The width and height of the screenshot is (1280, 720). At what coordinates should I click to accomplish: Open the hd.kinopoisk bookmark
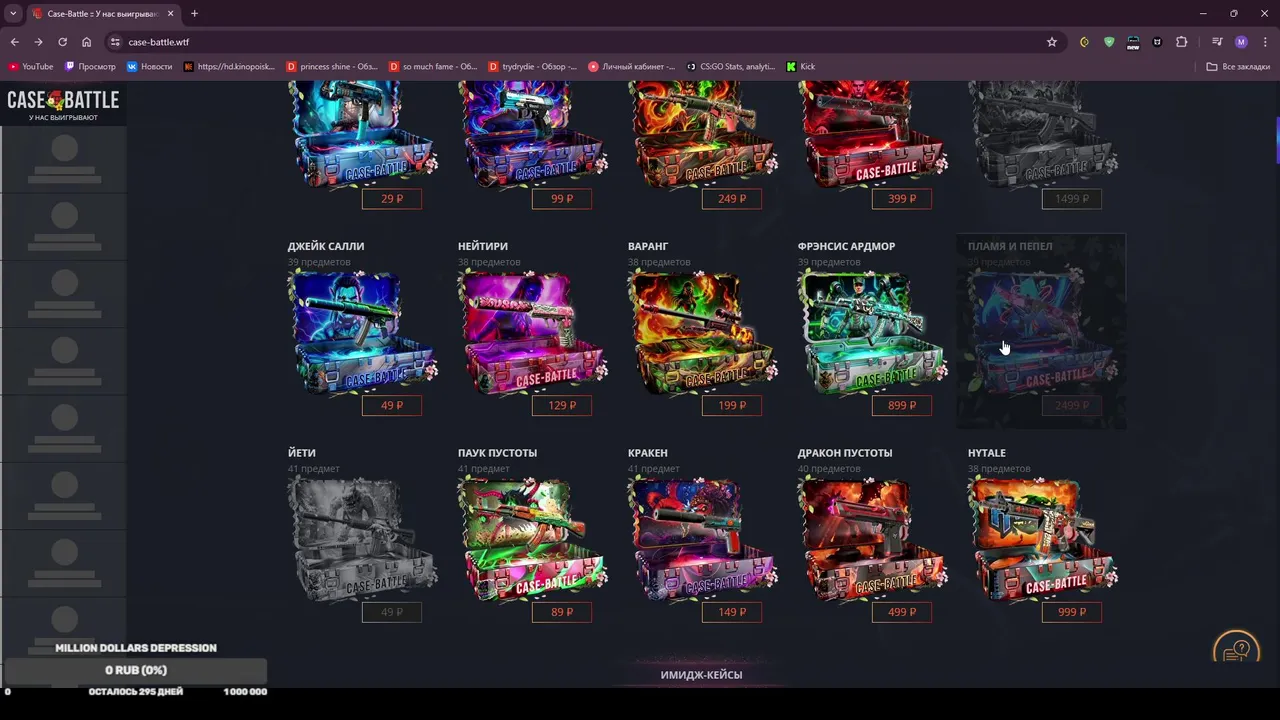(x=229, y=66)
